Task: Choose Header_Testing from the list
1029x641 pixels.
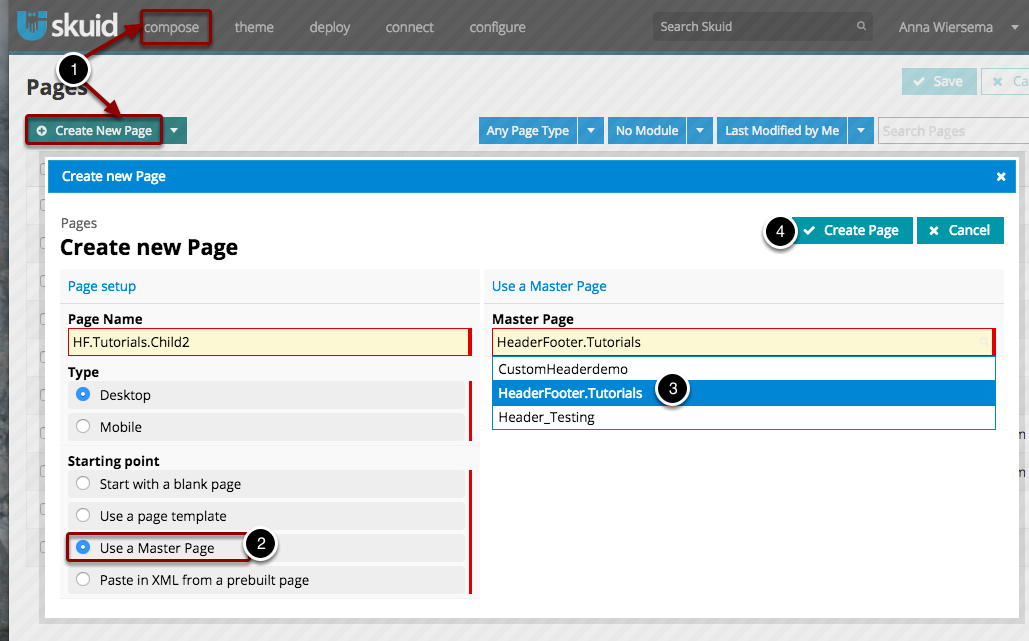Action: pos(744,417)
